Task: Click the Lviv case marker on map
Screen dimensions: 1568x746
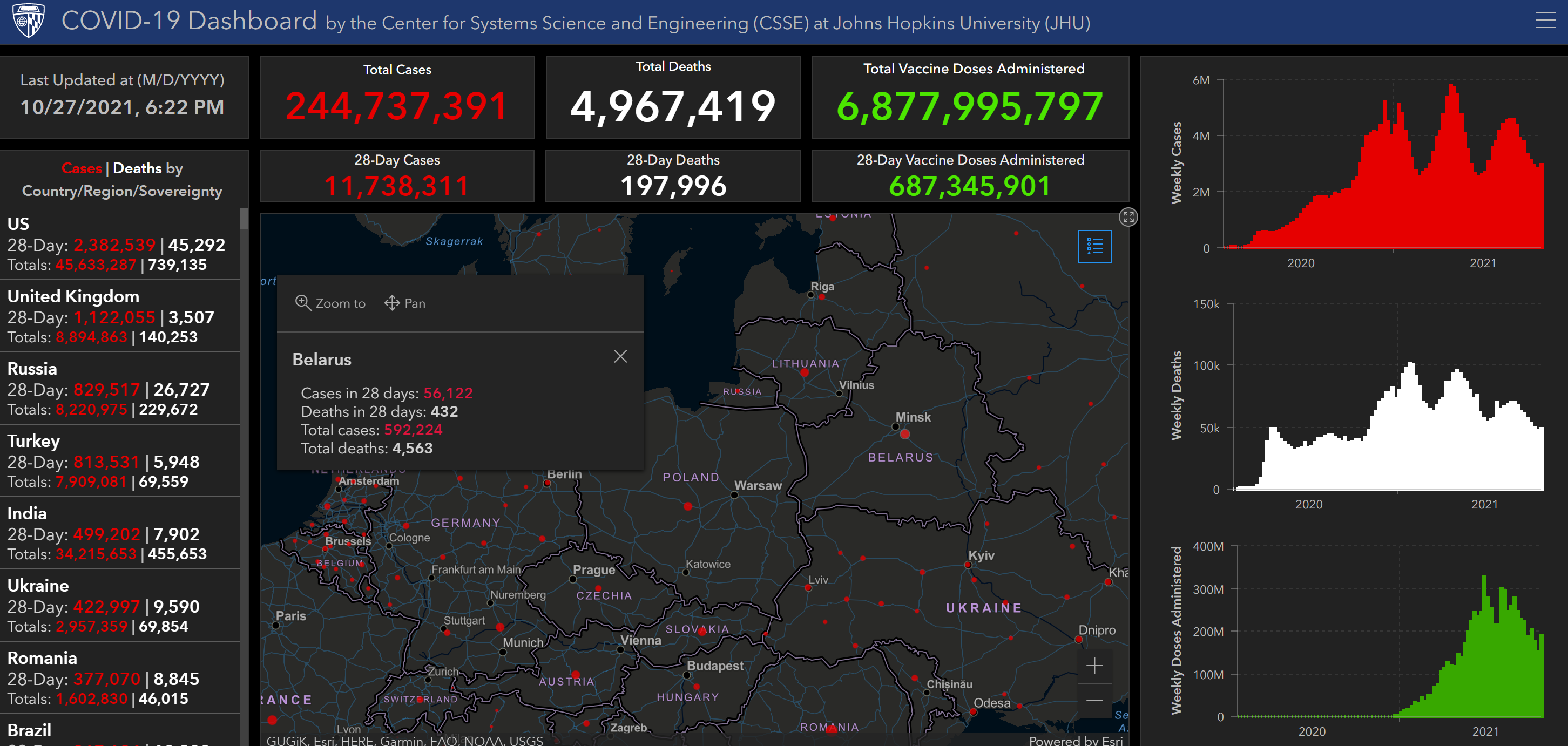Action: pos(808,588)
